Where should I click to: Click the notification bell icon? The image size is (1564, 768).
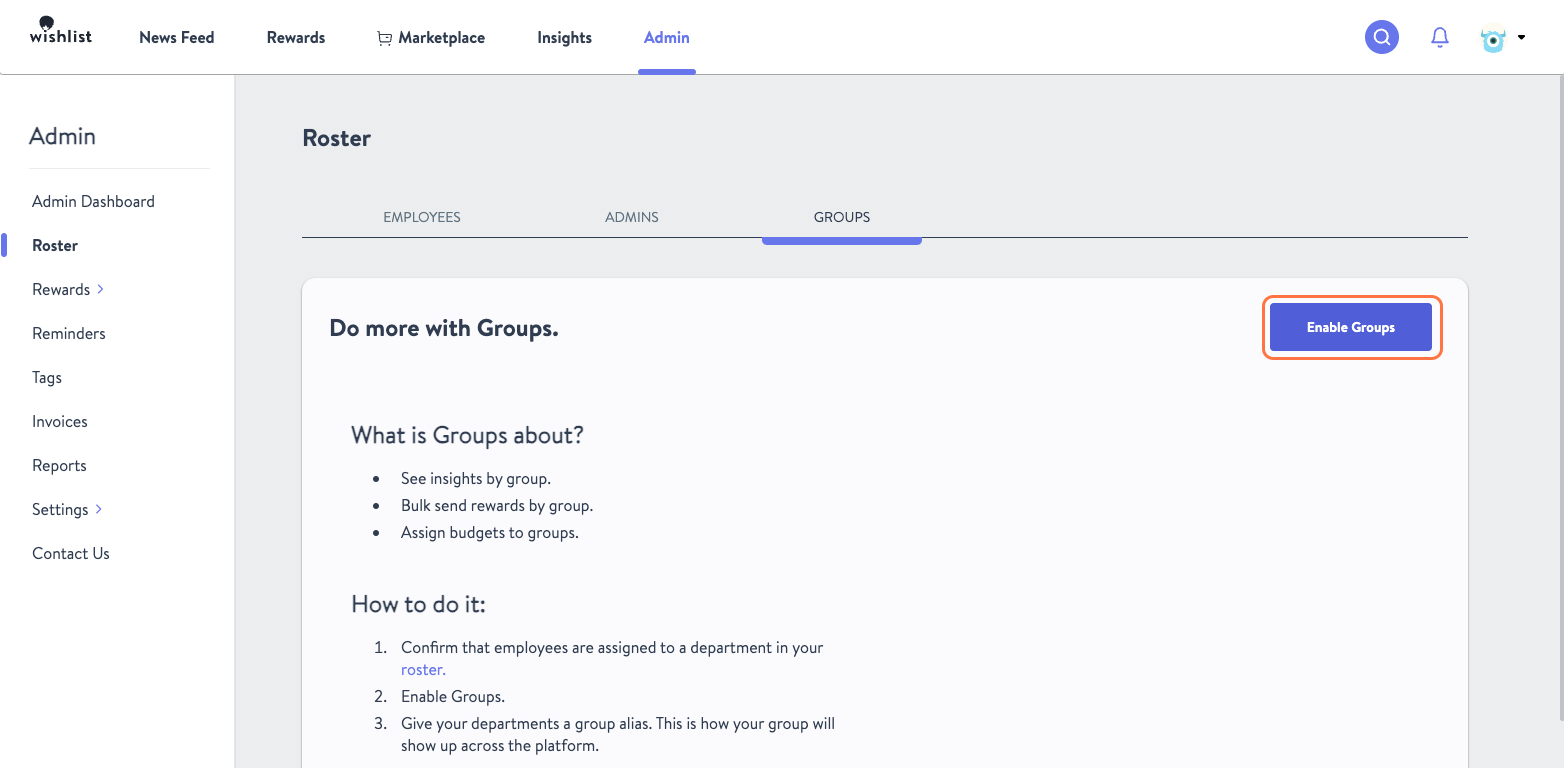pyautogui.click(x=1440, y=37)
